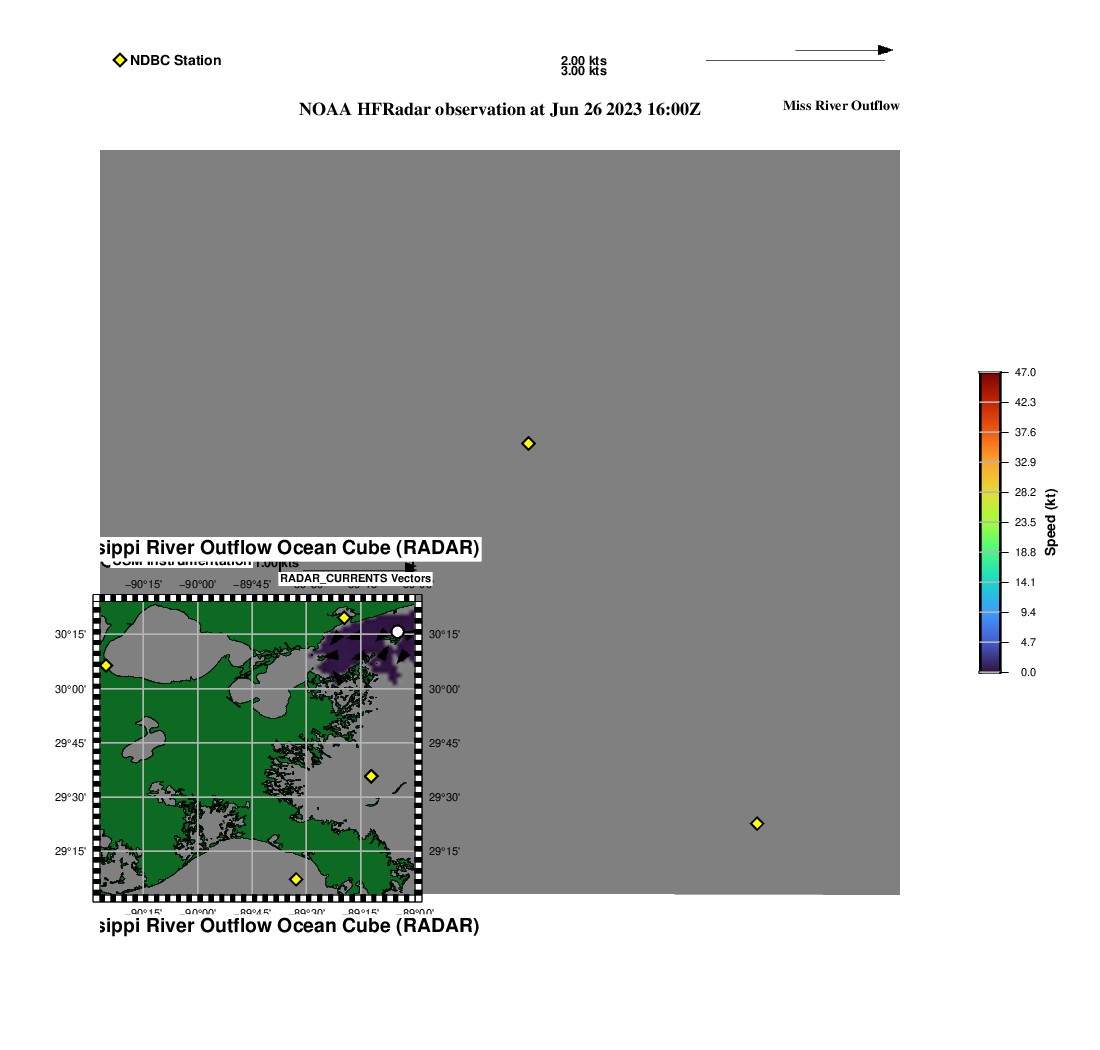Click the lower Ocean Cube (RADAR) heading
Screen dimensions: 1100x1050
tap(290, 926)
